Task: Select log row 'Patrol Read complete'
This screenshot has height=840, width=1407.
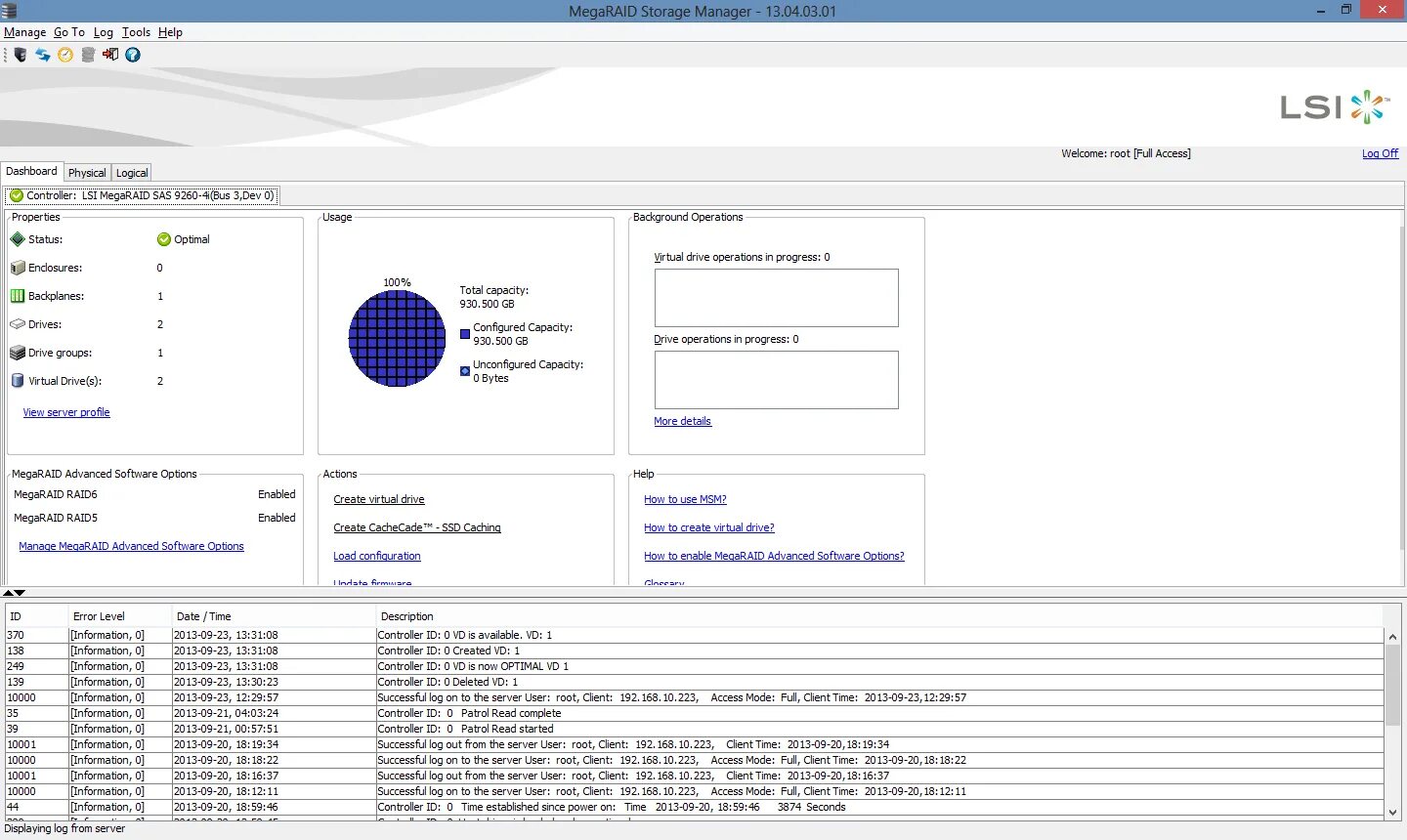Action: pyautogui.click(x=695, y=713)
